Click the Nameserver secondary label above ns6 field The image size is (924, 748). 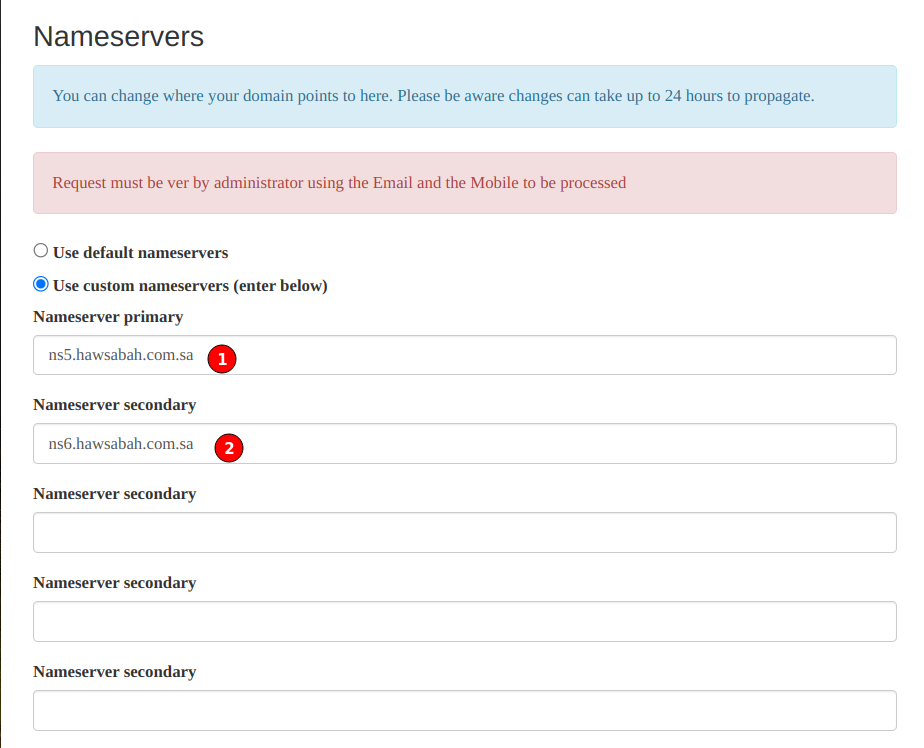114,405
